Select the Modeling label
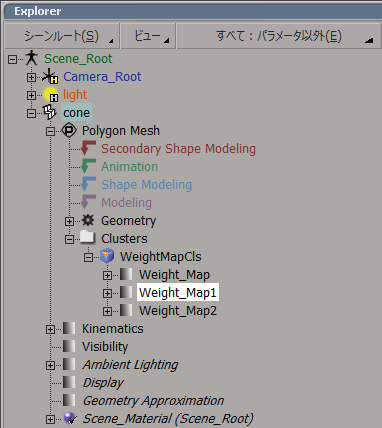Screen dimensions: 382x428 click(x=126, y=203)
